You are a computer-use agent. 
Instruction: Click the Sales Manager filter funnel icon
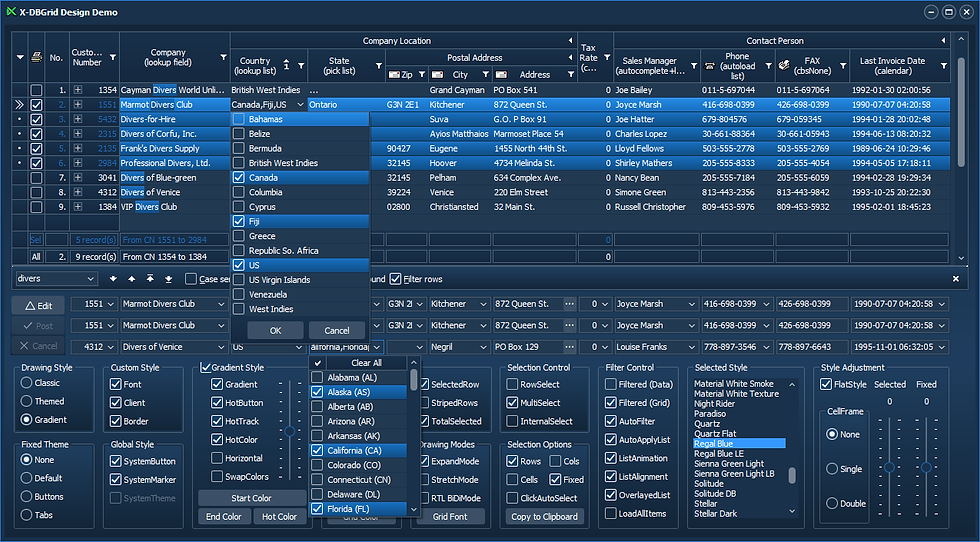coord(693,66)
